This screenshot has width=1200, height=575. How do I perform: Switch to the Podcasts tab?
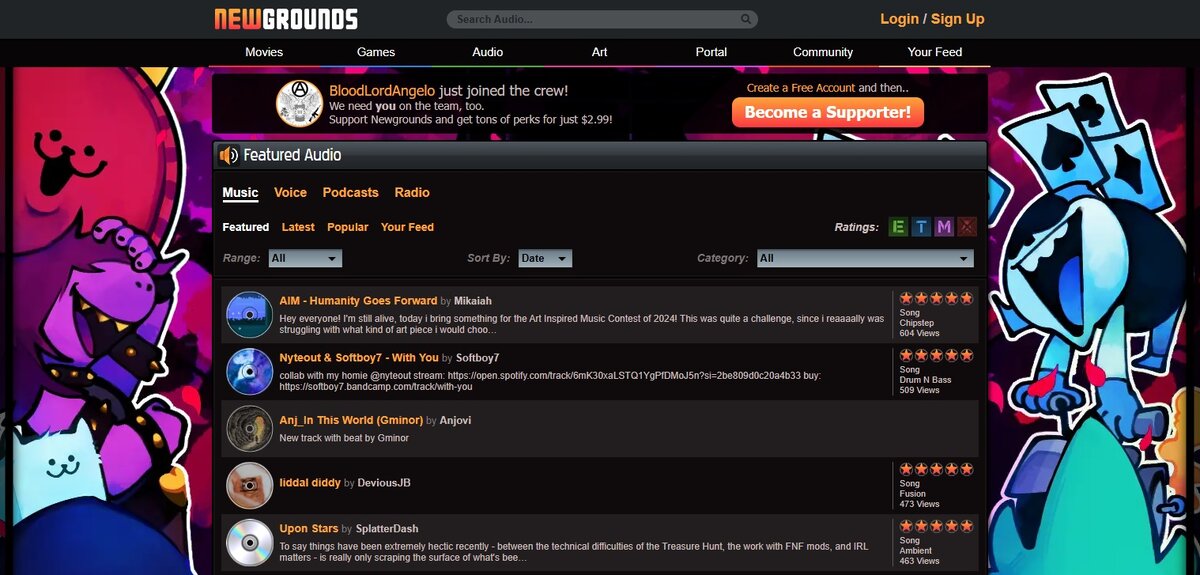350,192
